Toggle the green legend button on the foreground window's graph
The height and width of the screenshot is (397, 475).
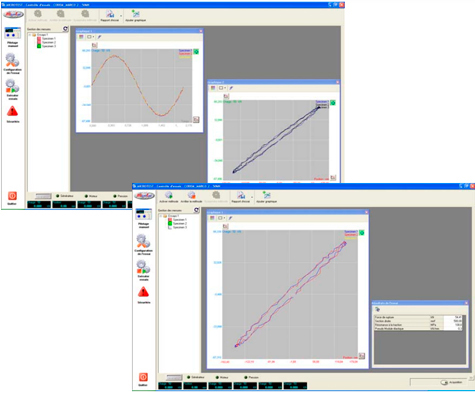362,232
